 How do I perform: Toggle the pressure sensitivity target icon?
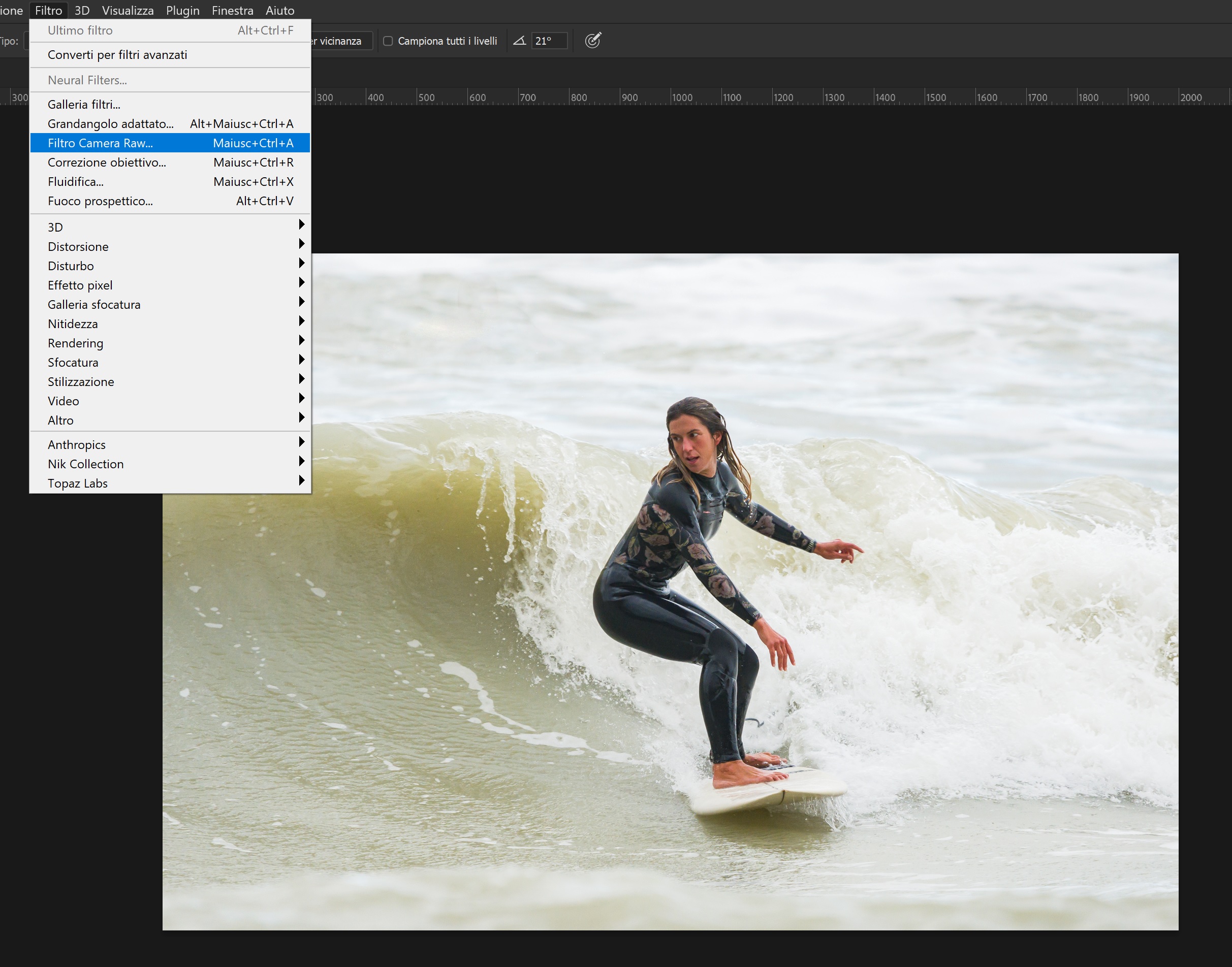click(x=592, y=40)
